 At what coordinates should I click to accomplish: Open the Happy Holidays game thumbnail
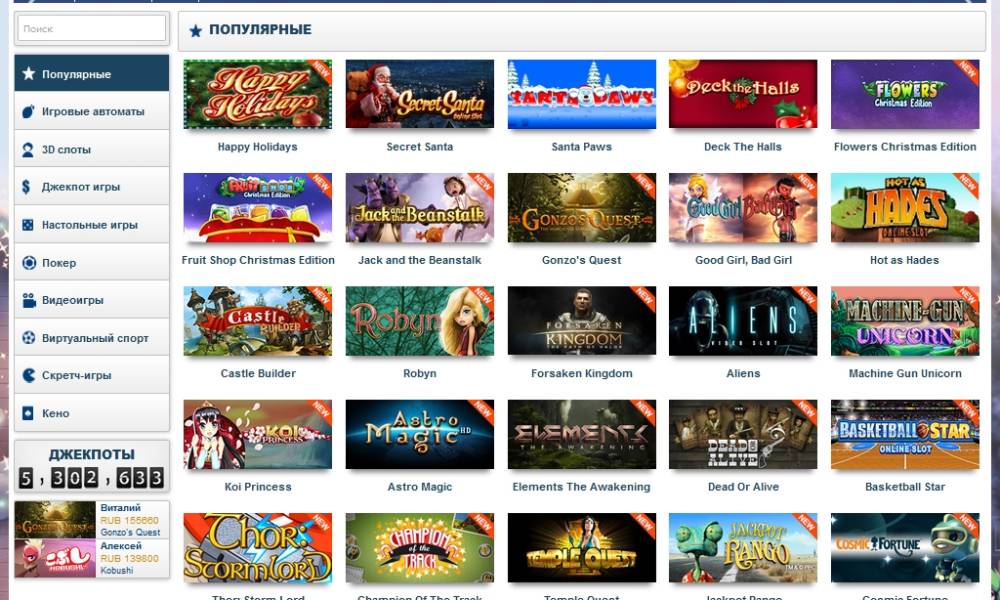[x=258, y=94]
